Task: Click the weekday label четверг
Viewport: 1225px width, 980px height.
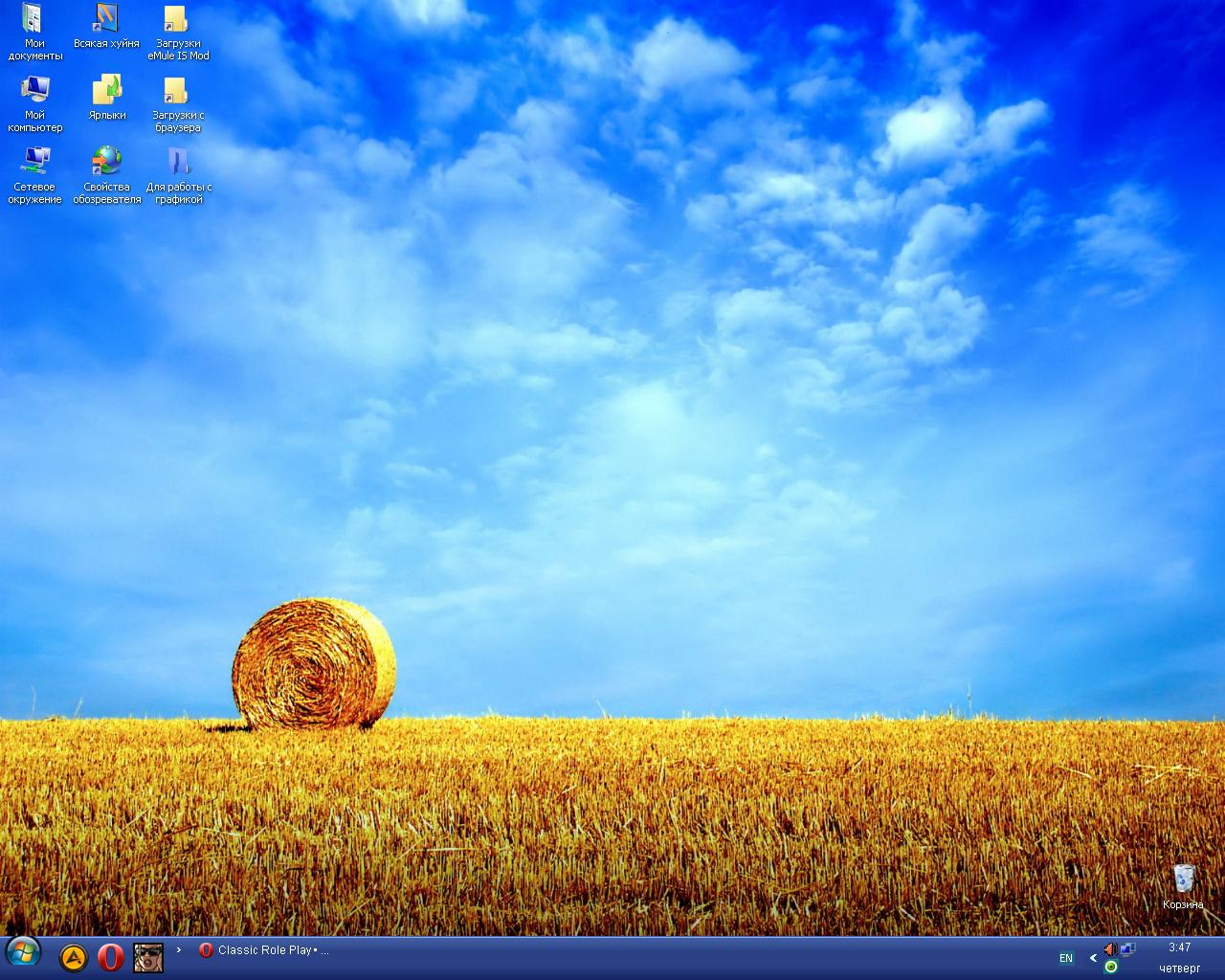Action: (1180, 969)
